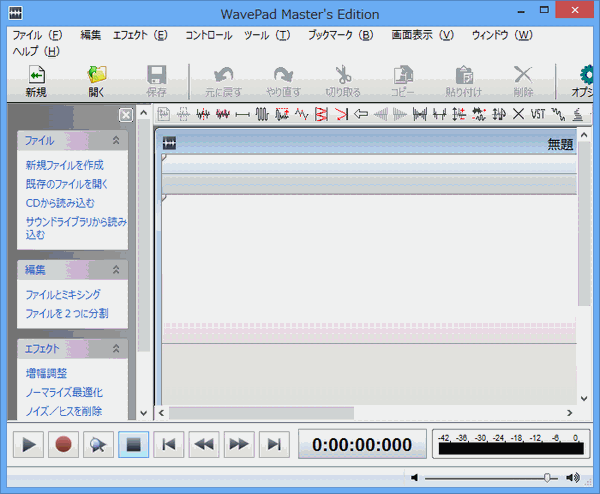Click the zigzag envelope effect icon
The image size is (600, 494).
pos(302,114)
